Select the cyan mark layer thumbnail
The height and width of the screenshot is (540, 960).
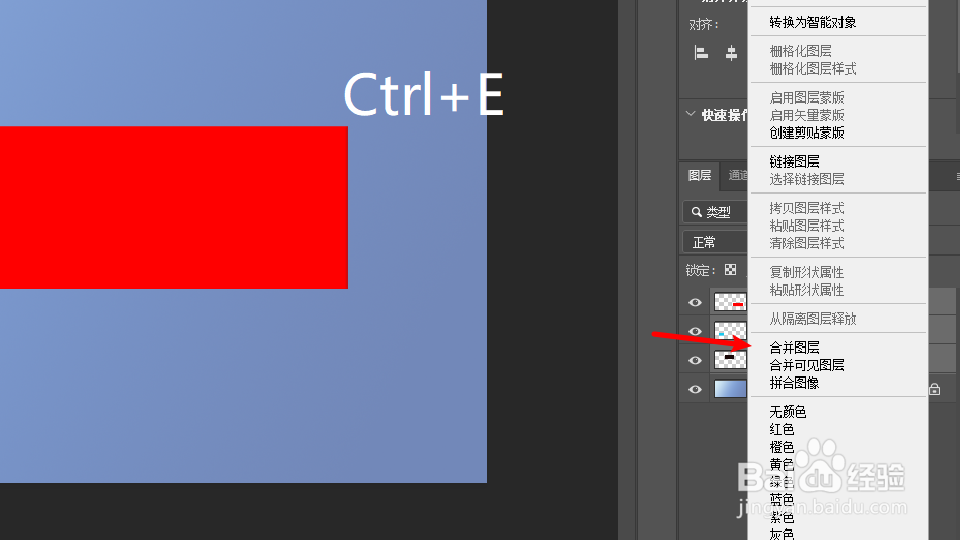(730, 331)
